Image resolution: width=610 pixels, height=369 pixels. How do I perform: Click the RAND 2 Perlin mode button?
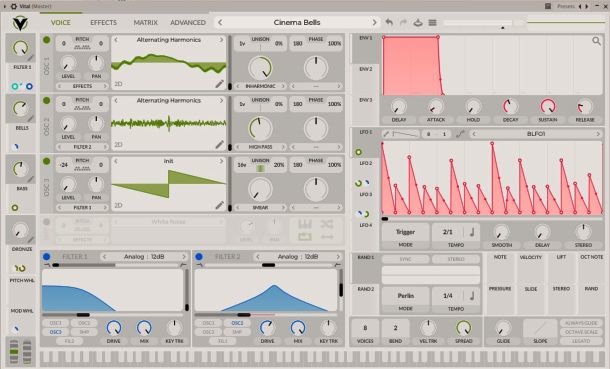(x=405, y=296)
